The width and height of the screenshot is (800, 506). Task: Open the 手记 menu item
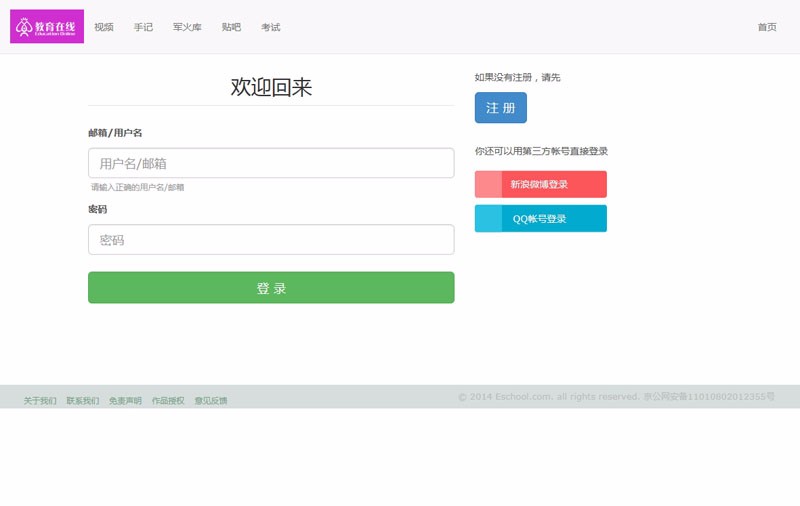coord(143,27)
